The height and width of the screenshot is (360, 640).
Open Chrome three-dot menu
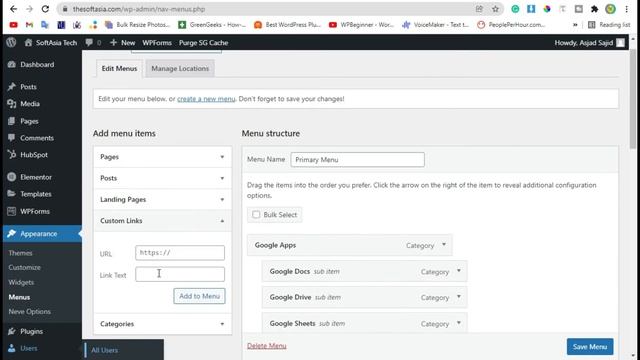click(x=627, y=9)
